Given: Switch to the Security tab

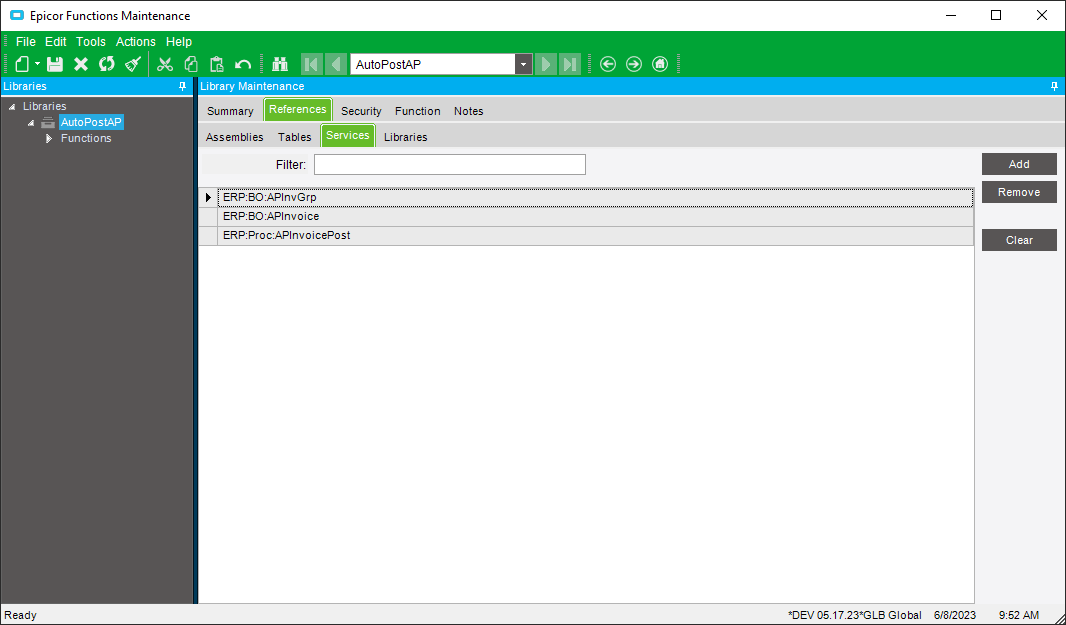Looking at the screenshot, I should click(361, 111).
